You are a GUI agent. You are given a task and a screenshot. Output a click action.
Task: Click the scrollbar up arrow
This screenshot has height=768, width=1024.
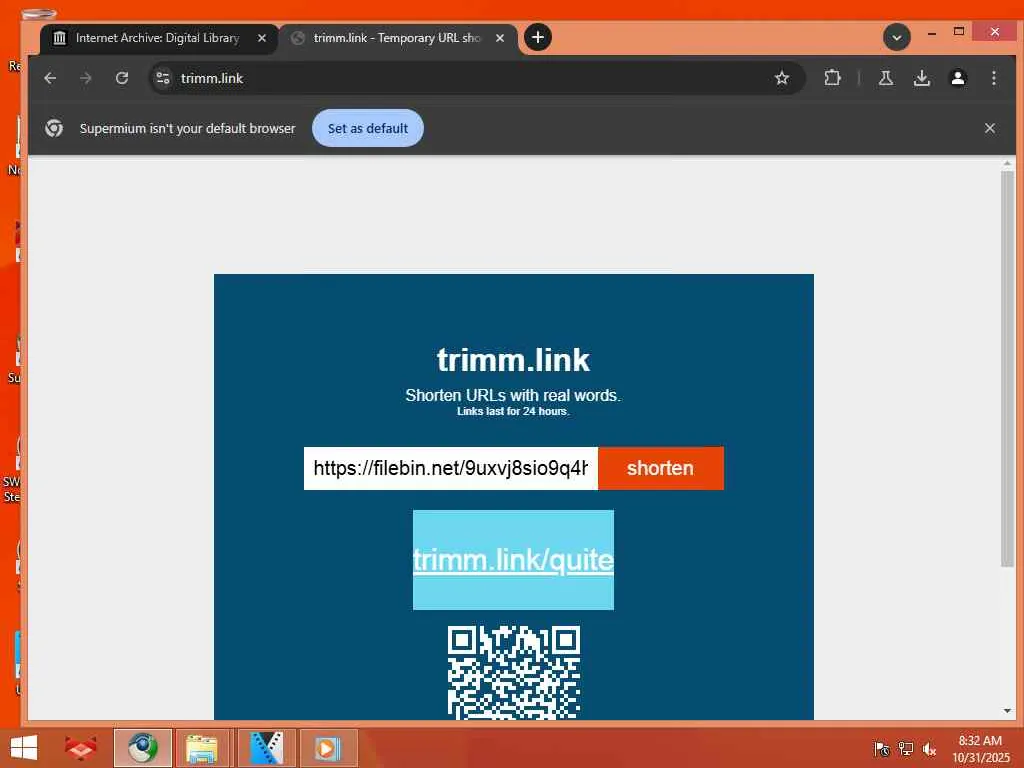[1007, 163]
